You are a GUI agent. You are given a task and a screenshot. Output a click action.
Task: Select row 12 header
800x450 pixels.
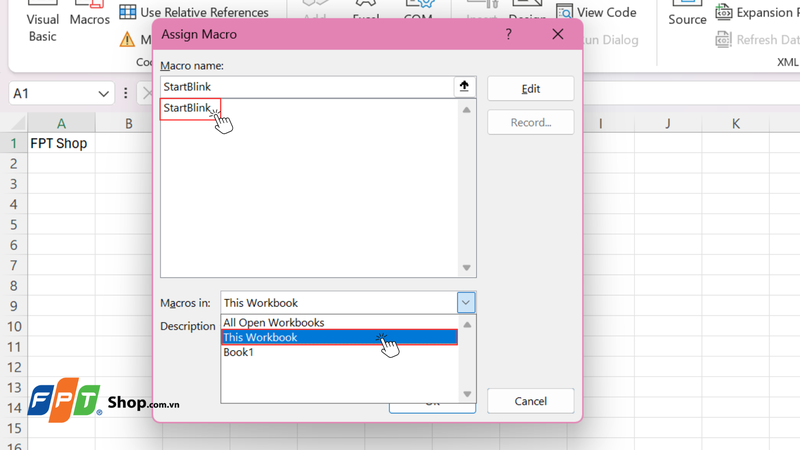(14, 367)
